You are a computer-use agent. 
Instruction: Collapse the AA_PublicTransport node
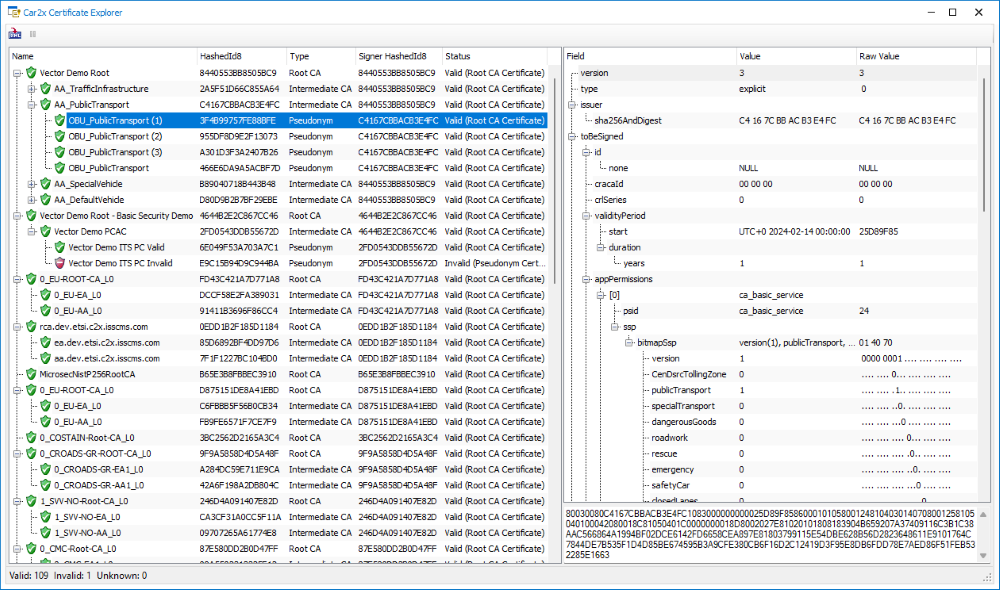pyautogui.click(x=31, y=105)
